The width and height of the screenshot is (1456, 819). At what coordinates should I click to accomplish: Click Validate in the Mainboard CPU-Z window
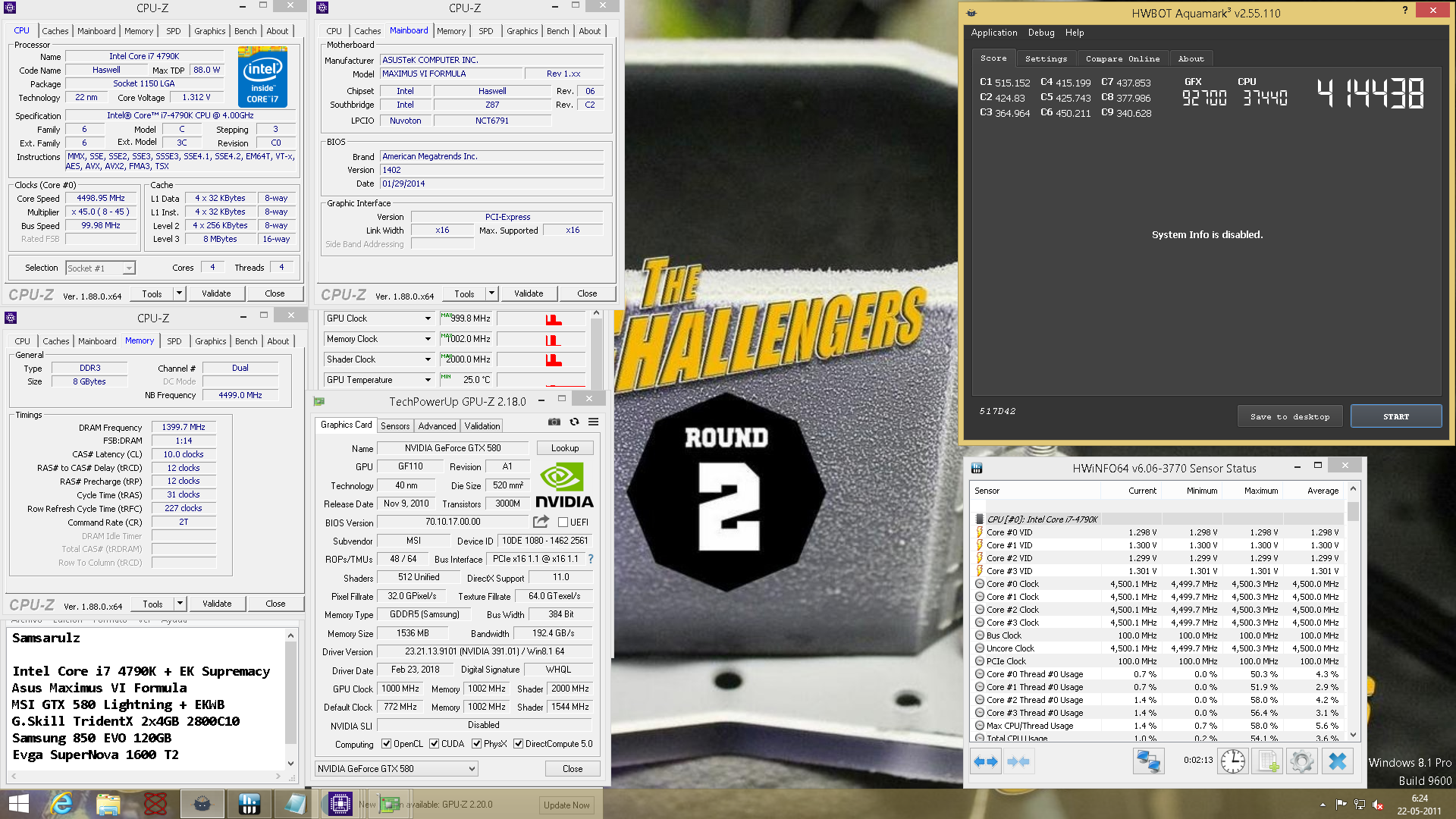(529, 293)
